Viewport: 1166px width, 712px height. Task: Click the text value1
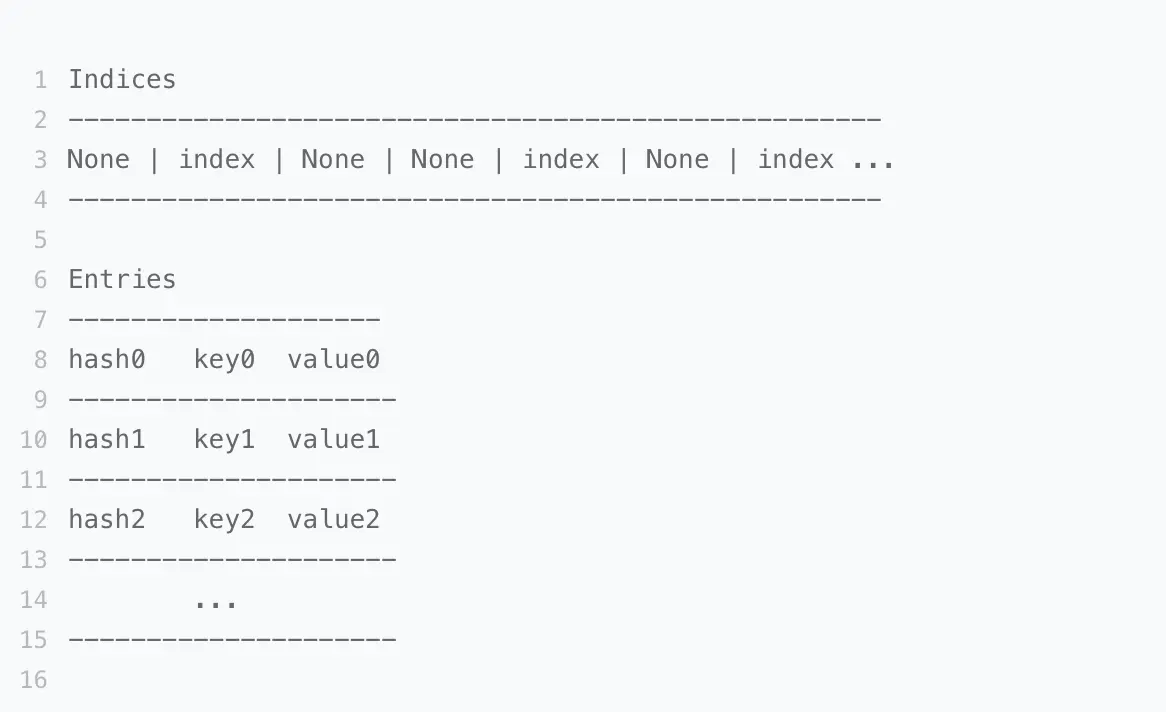(334, 440)
